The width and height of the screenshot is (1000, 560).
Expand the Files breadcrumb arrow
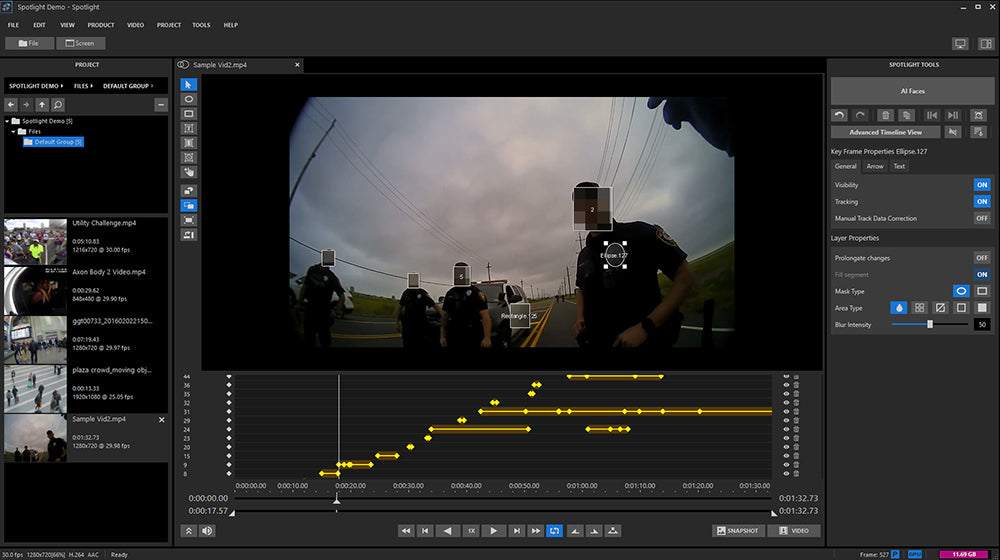(92, 86)
